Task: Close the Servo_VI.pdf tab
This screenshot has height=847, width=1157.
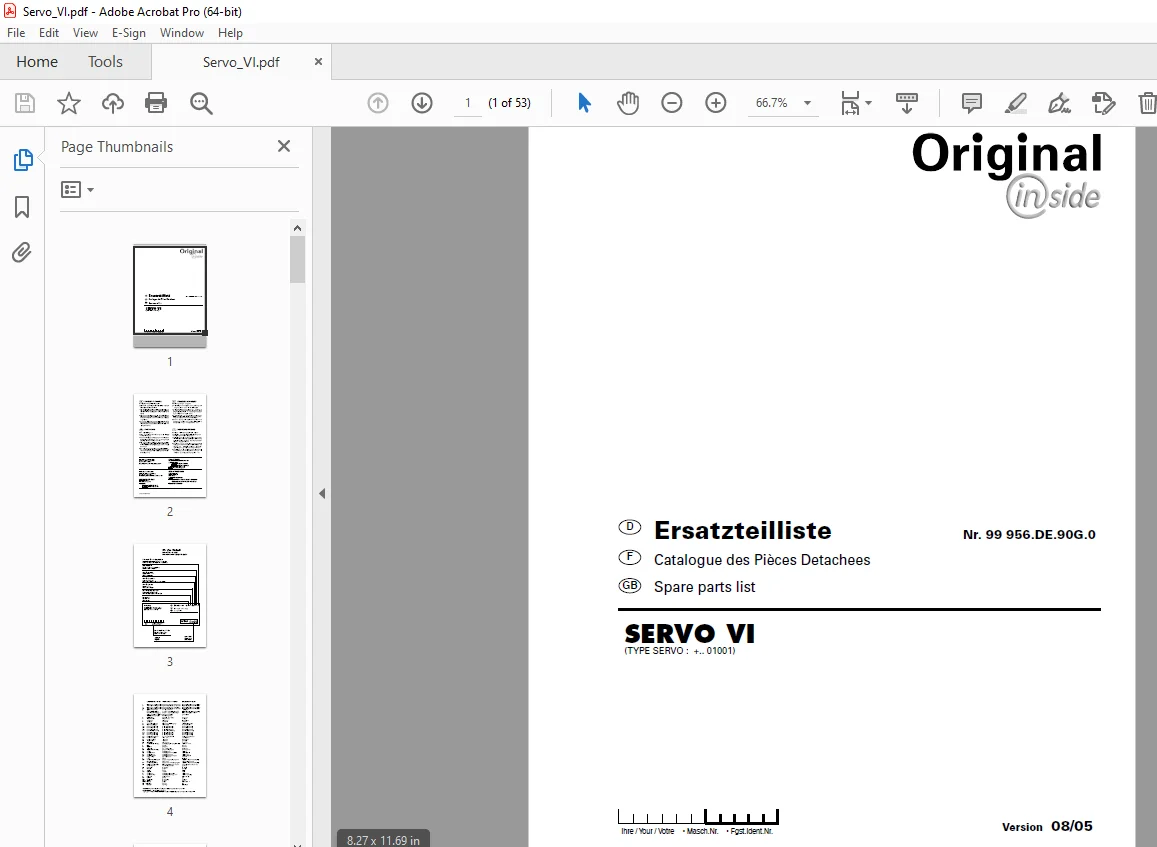Action: coord(318,62)
